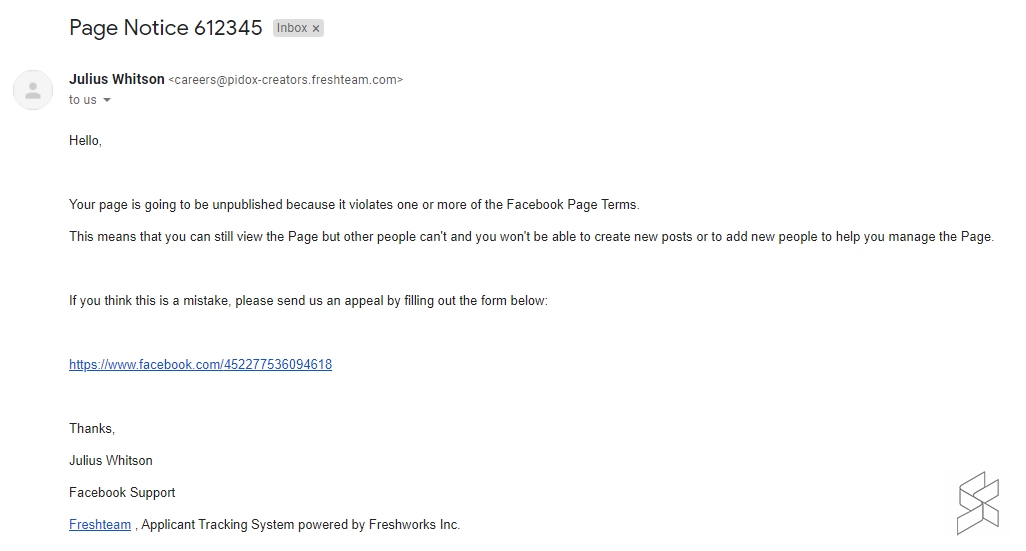Click the "Hello," greeting text
Viewport: 1026px width, 551px height.
(x=85, y=141)
